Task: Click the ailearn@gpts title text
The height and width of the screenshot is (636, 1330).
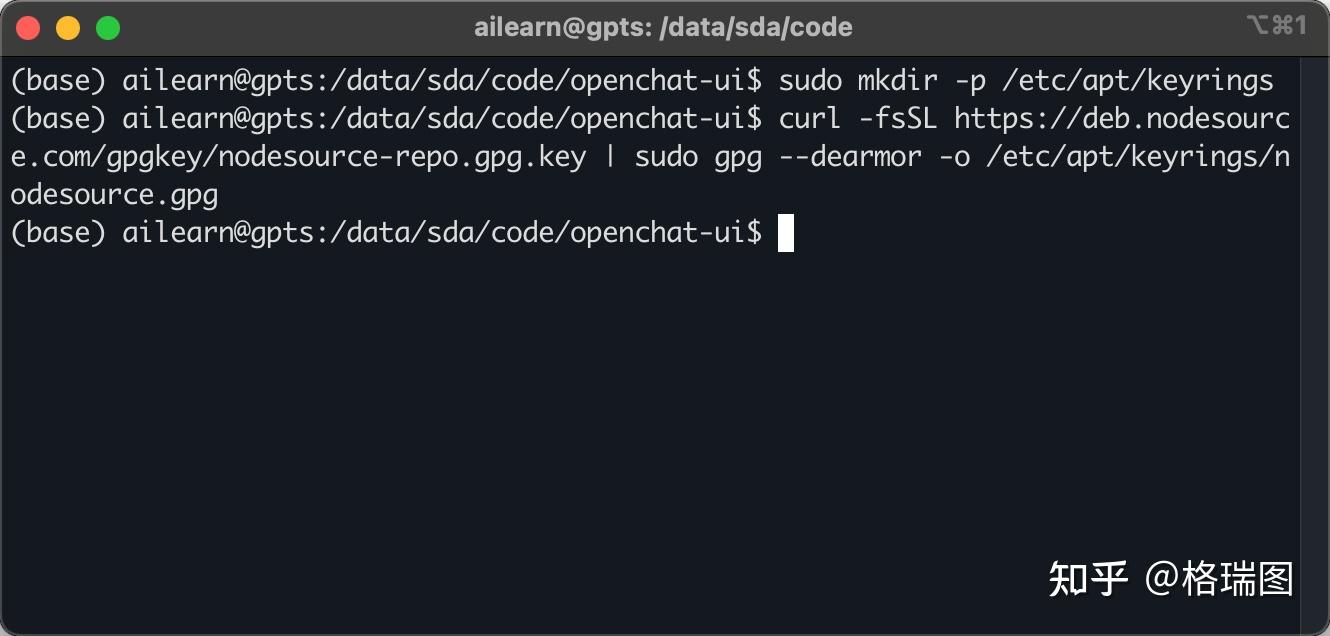Action: coord(560,27)
